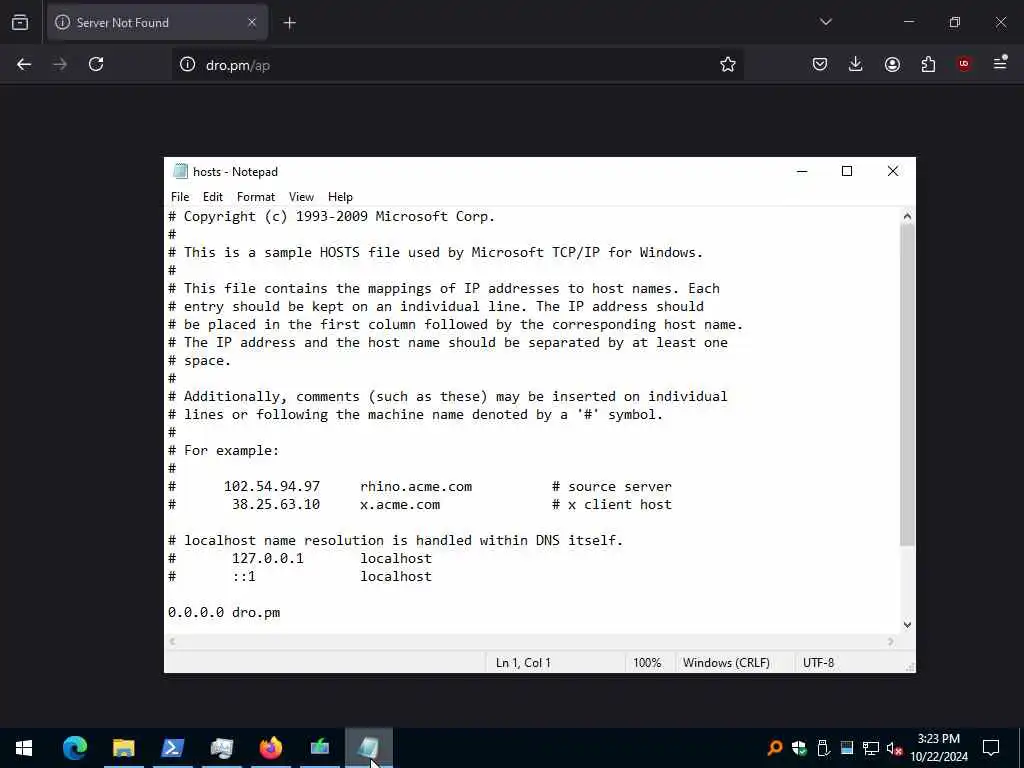Viewport: 1024px width, 768px height.
Task: Open Firefox from the taskbar
Action: click(x=270, y=748)
